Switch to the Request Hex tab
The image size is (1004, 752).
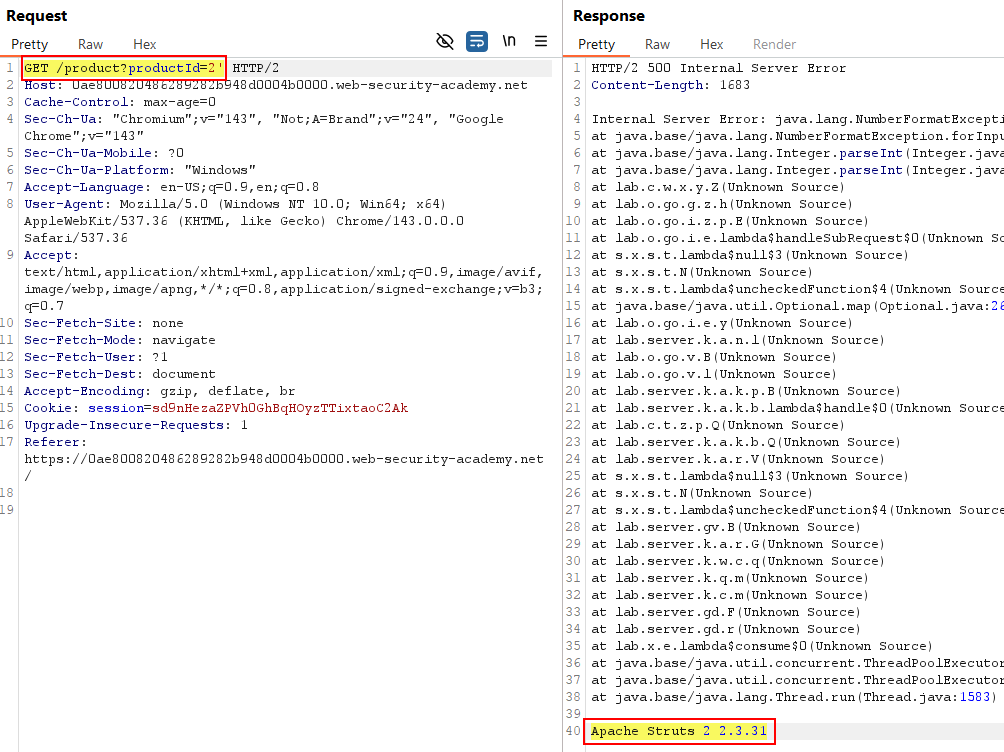(145, 44)
